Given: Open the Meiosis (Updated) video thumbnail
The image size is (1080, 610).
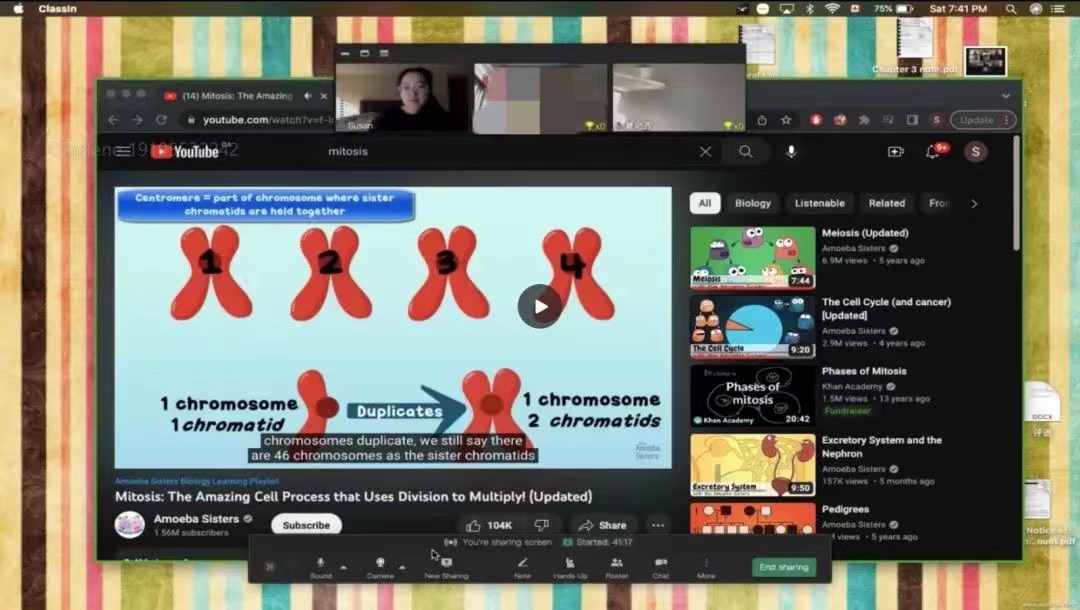Looking at the screenshot, I should pyautogui.click(x=753, y=257).
